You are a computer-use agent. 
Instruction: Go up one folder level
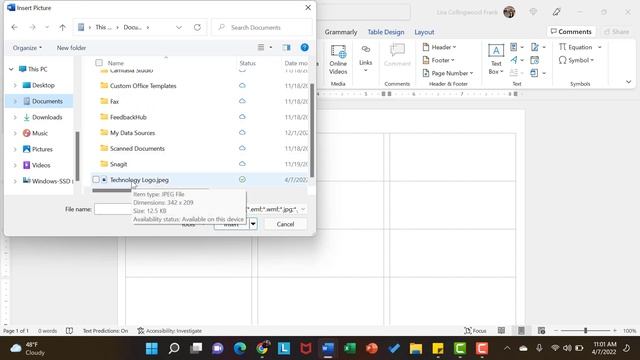62,27
